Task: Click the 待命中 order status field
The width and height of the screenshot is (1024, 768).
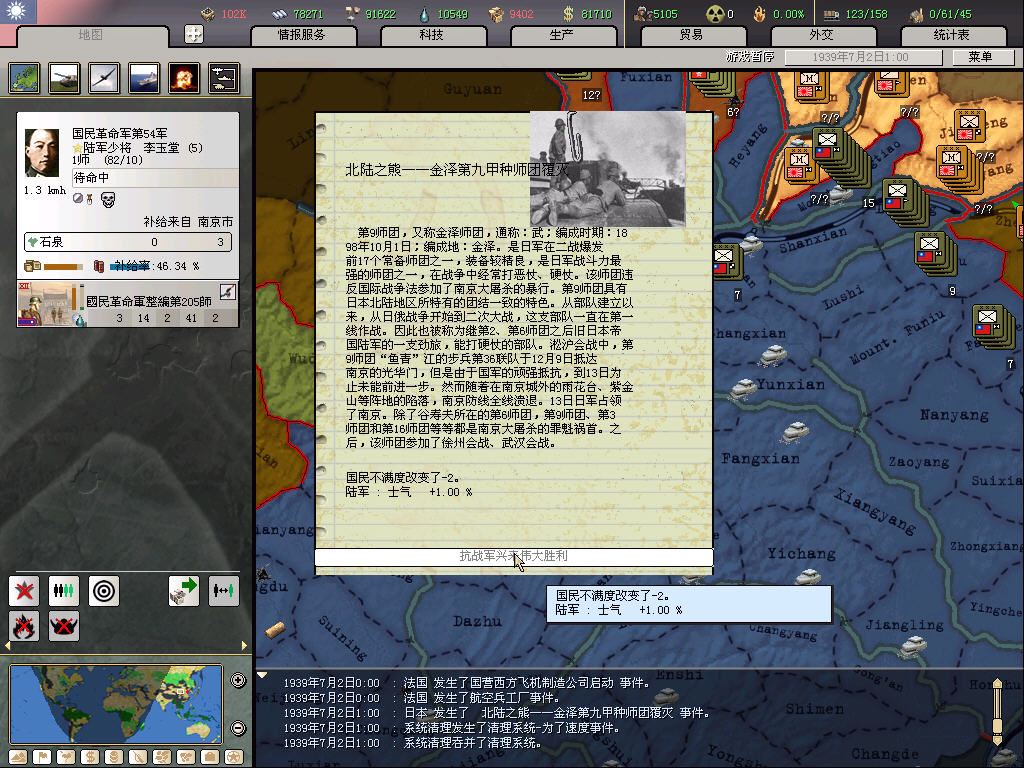Action: click(155, 178)
